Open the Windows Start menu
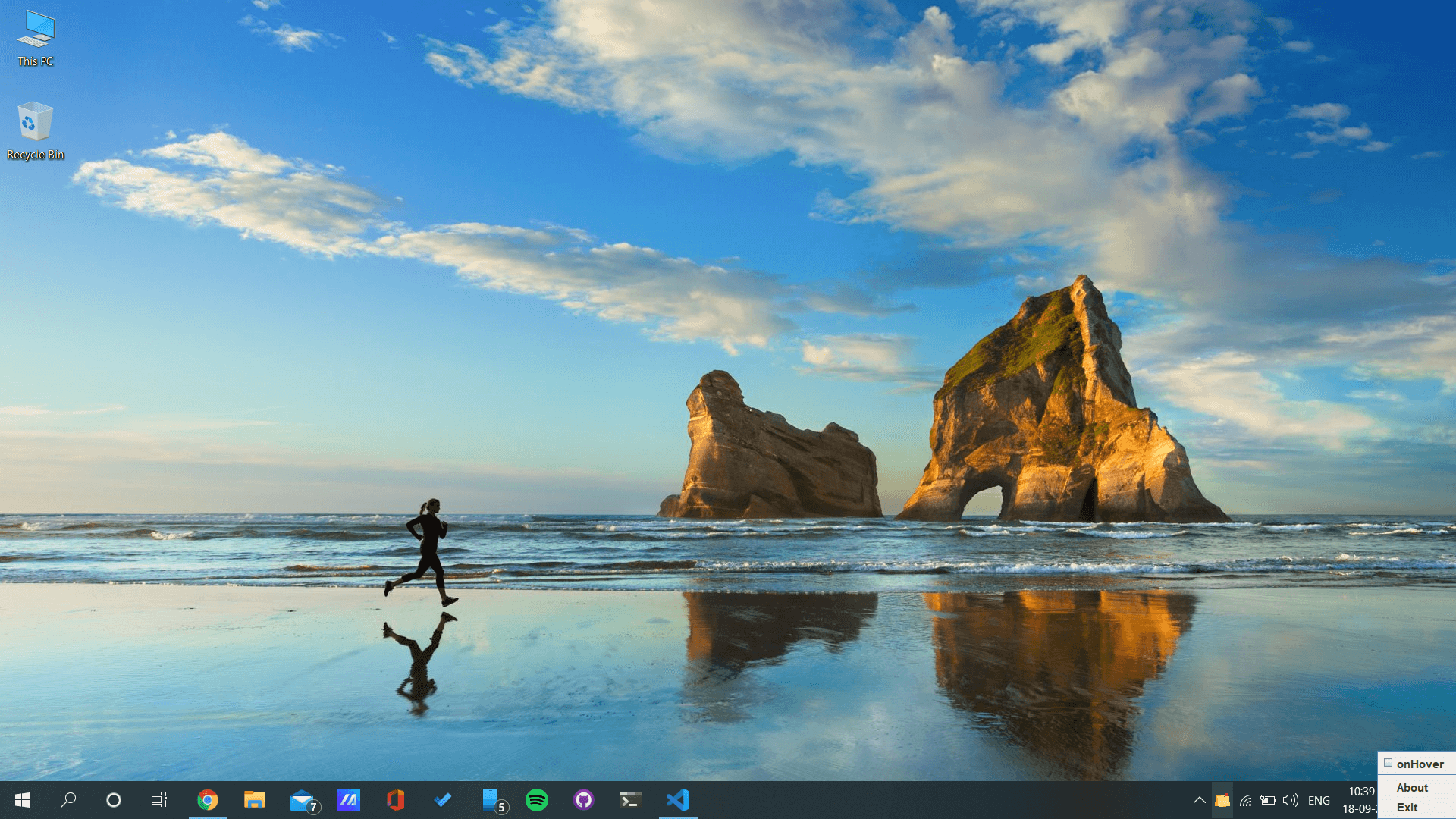The image size is (1456, 819). [23, 800]
